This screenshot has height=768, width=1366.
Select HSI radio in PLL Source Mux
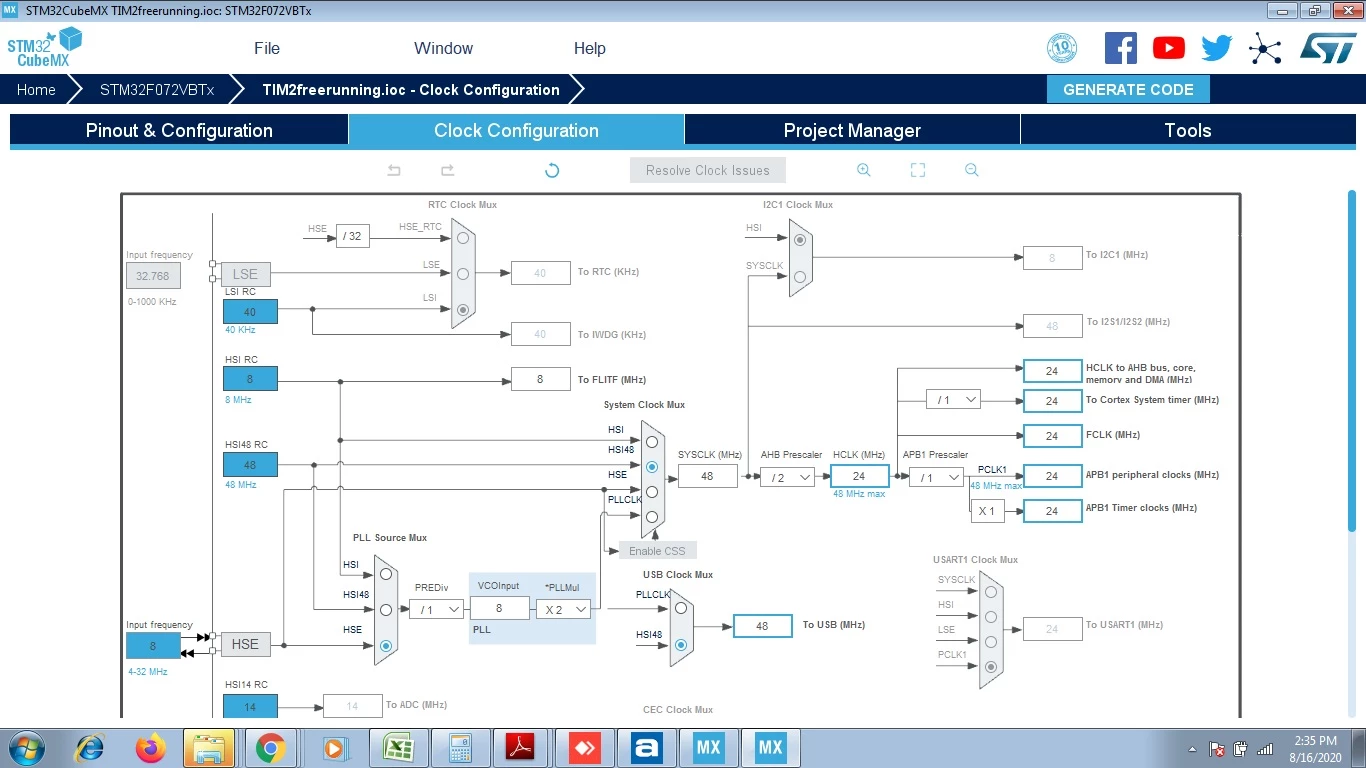click(386, 574)
